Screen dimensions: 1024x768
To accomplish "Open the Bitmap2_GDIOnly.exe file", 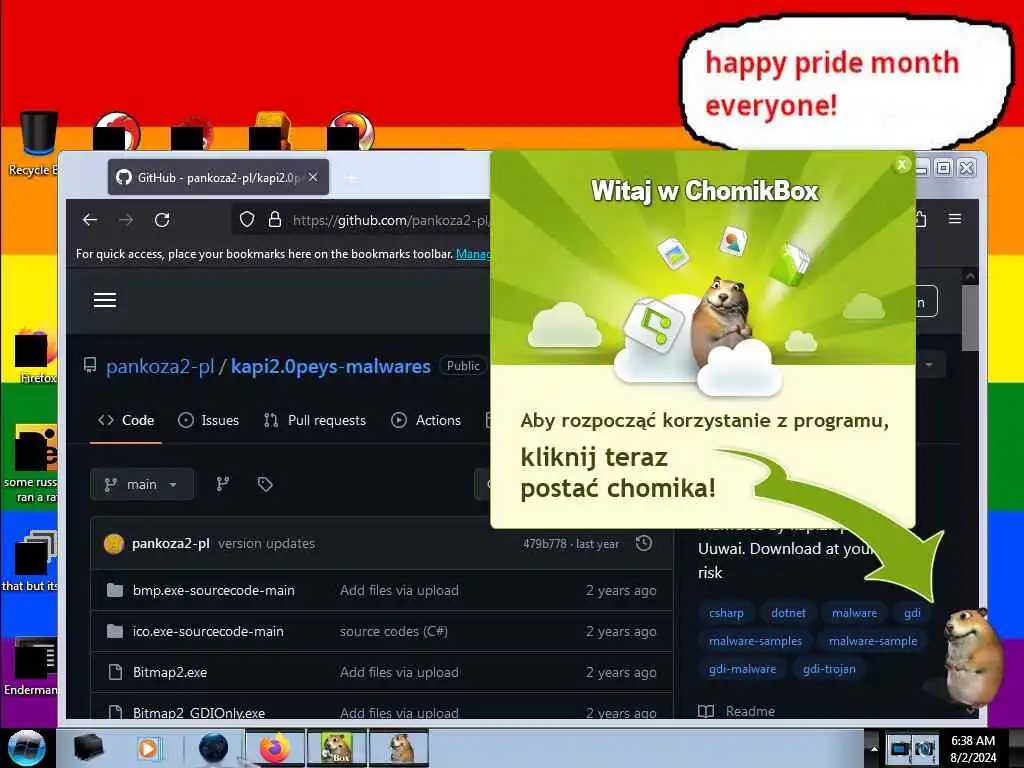I will 199,712.
